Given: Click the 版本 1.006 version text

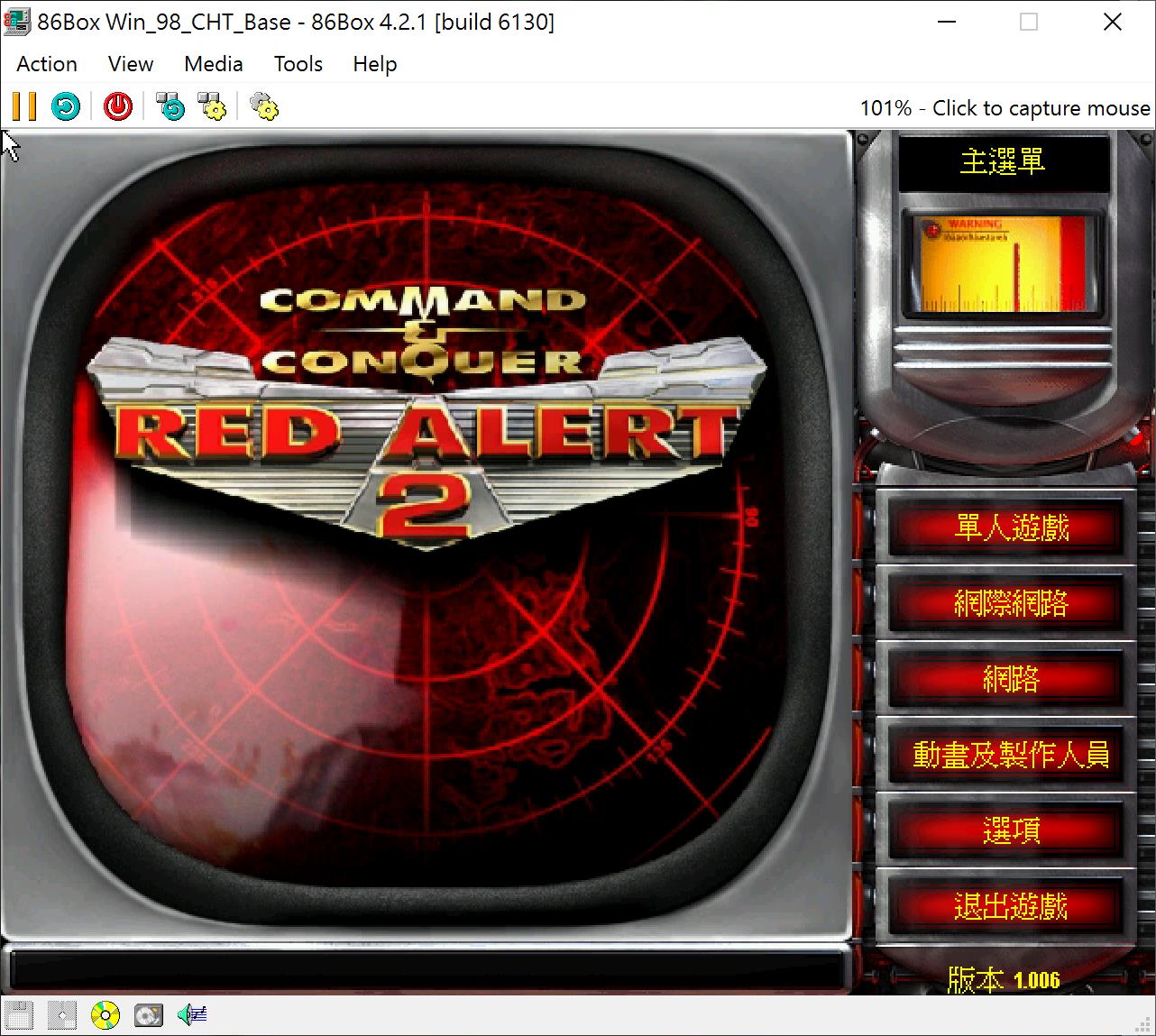Looking at the screenshot, I should (1004, 979).
